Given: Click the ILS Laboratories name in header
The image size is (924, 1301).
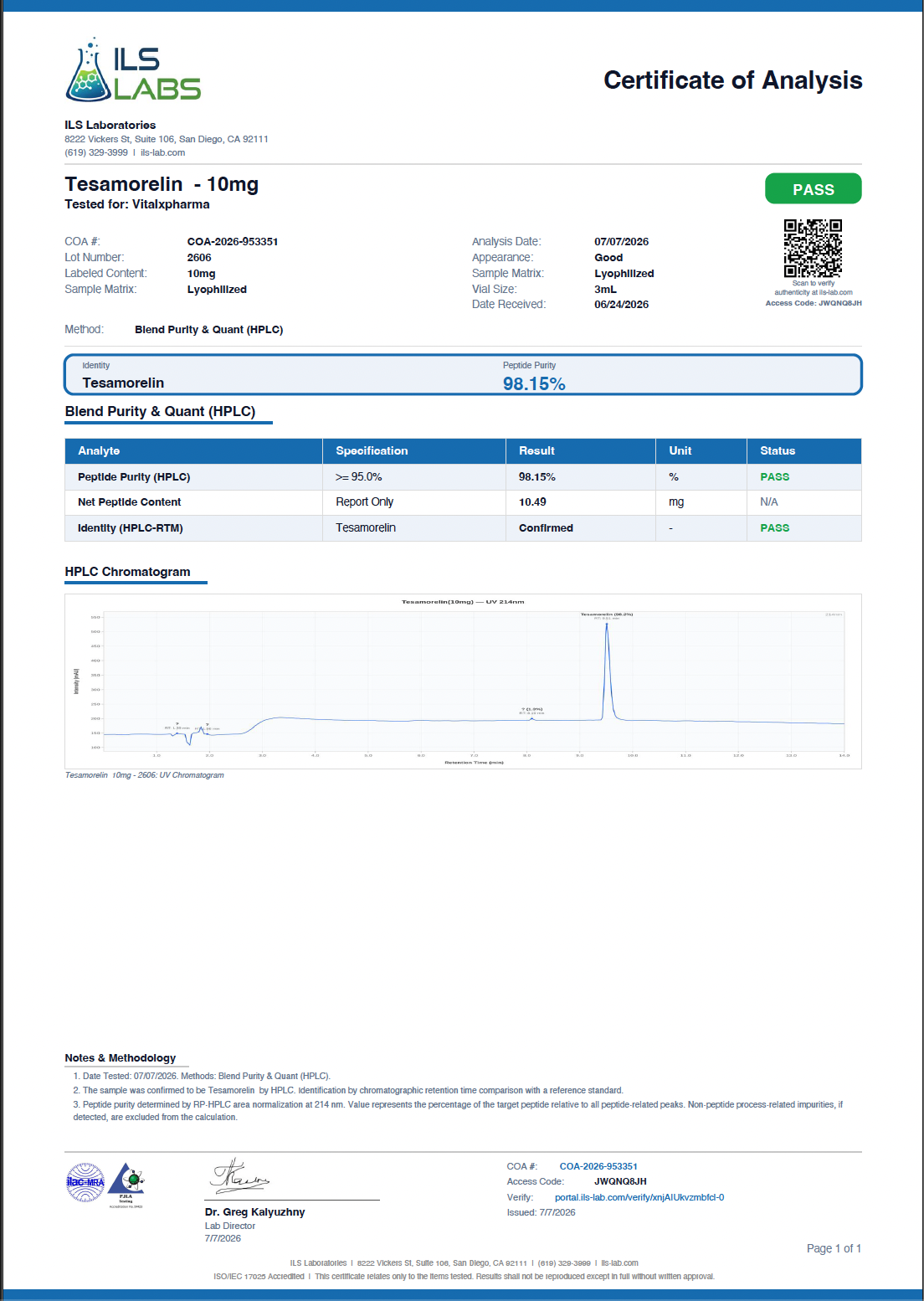Looking at the screenshot, I should point(110,126).
